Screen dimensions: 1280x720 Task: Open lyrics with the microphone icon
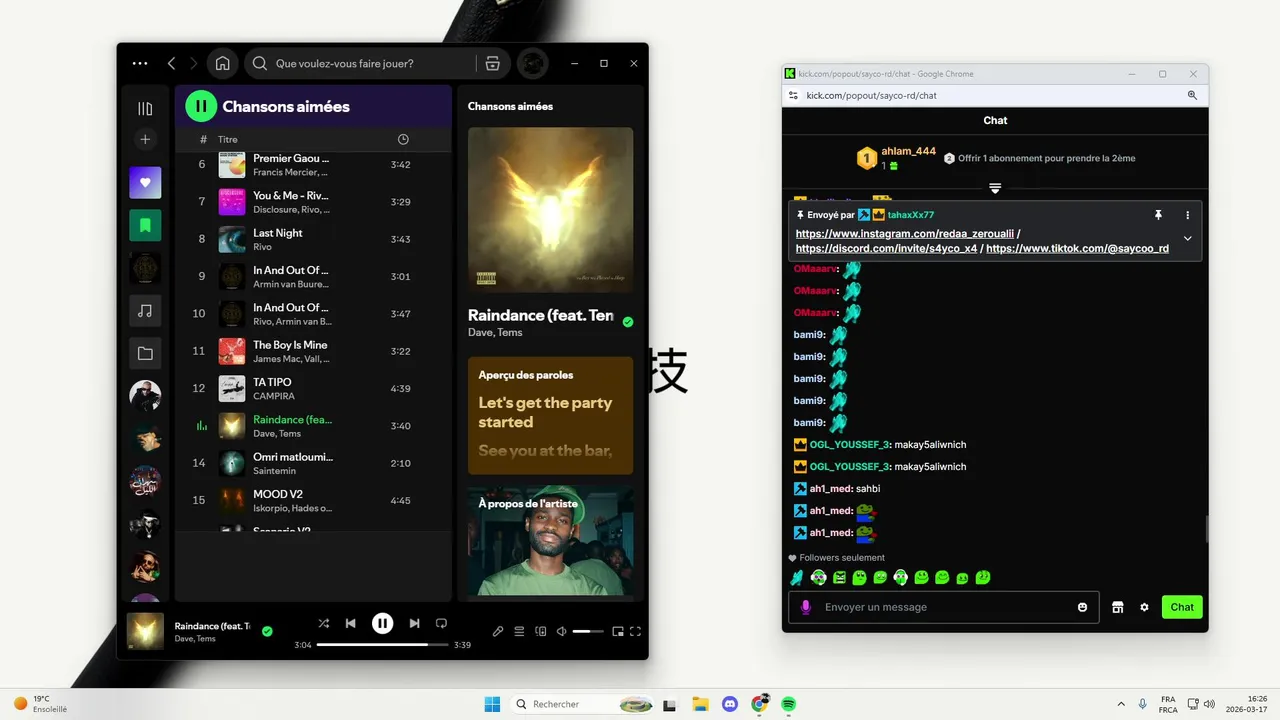498,631
